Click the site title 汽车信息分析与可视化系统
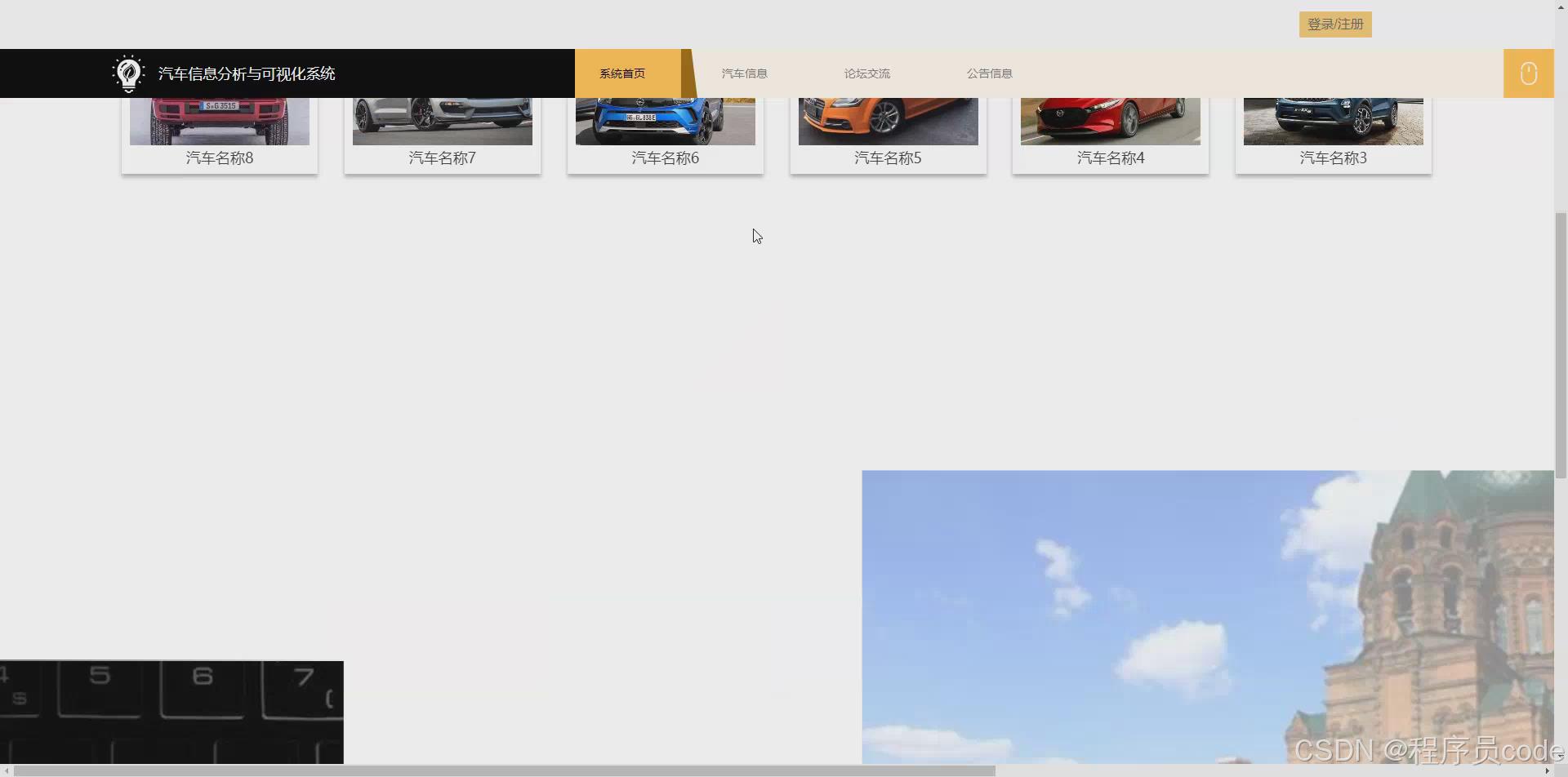Viewport: 1568px width, 777px height. tap(247, 73)
